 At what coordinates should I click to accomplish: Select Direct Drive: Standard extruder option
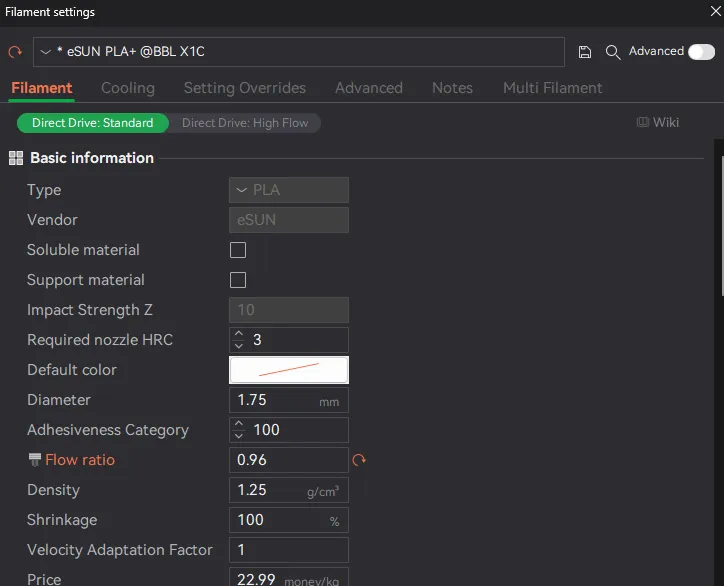(92, 123)
